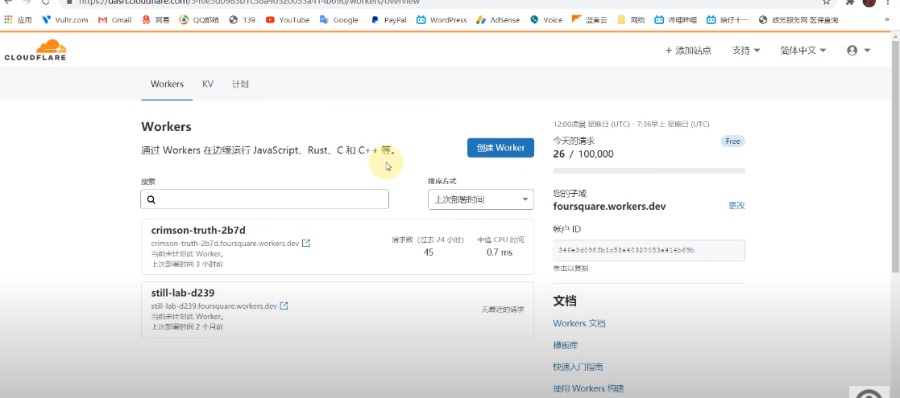Viewport: 900px width, 398px height.
Task: Open the WordPress bookmark
Action: [x=441, y=20]
